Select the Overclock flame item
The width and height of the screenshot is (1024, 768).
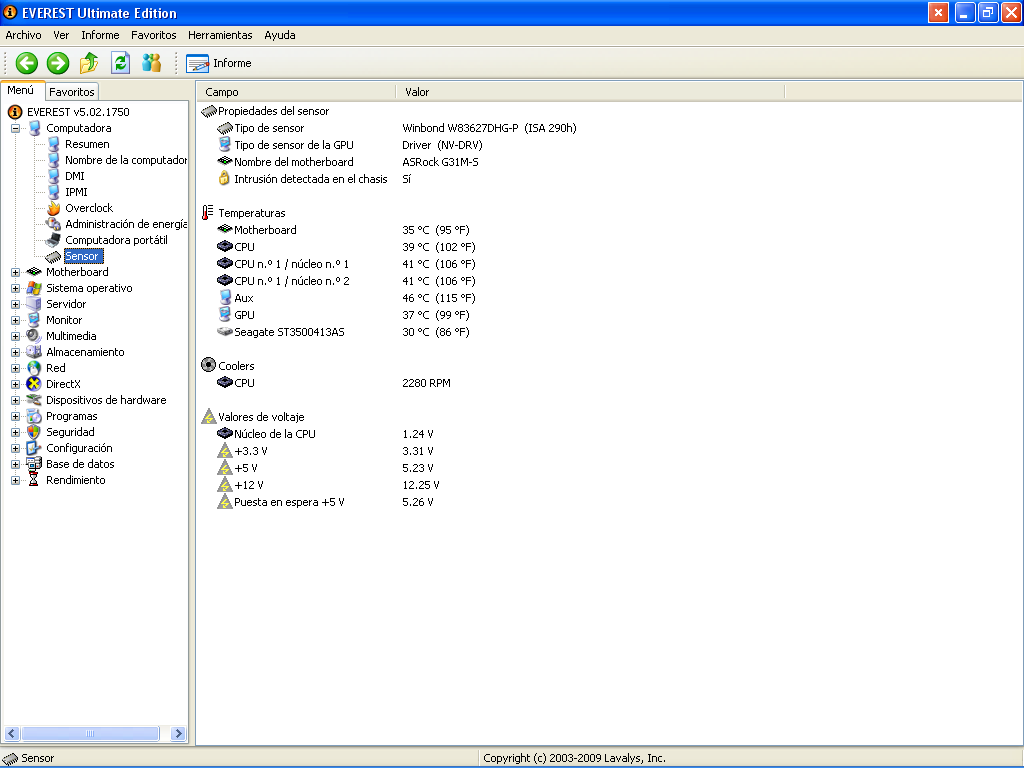pos(88,208)
